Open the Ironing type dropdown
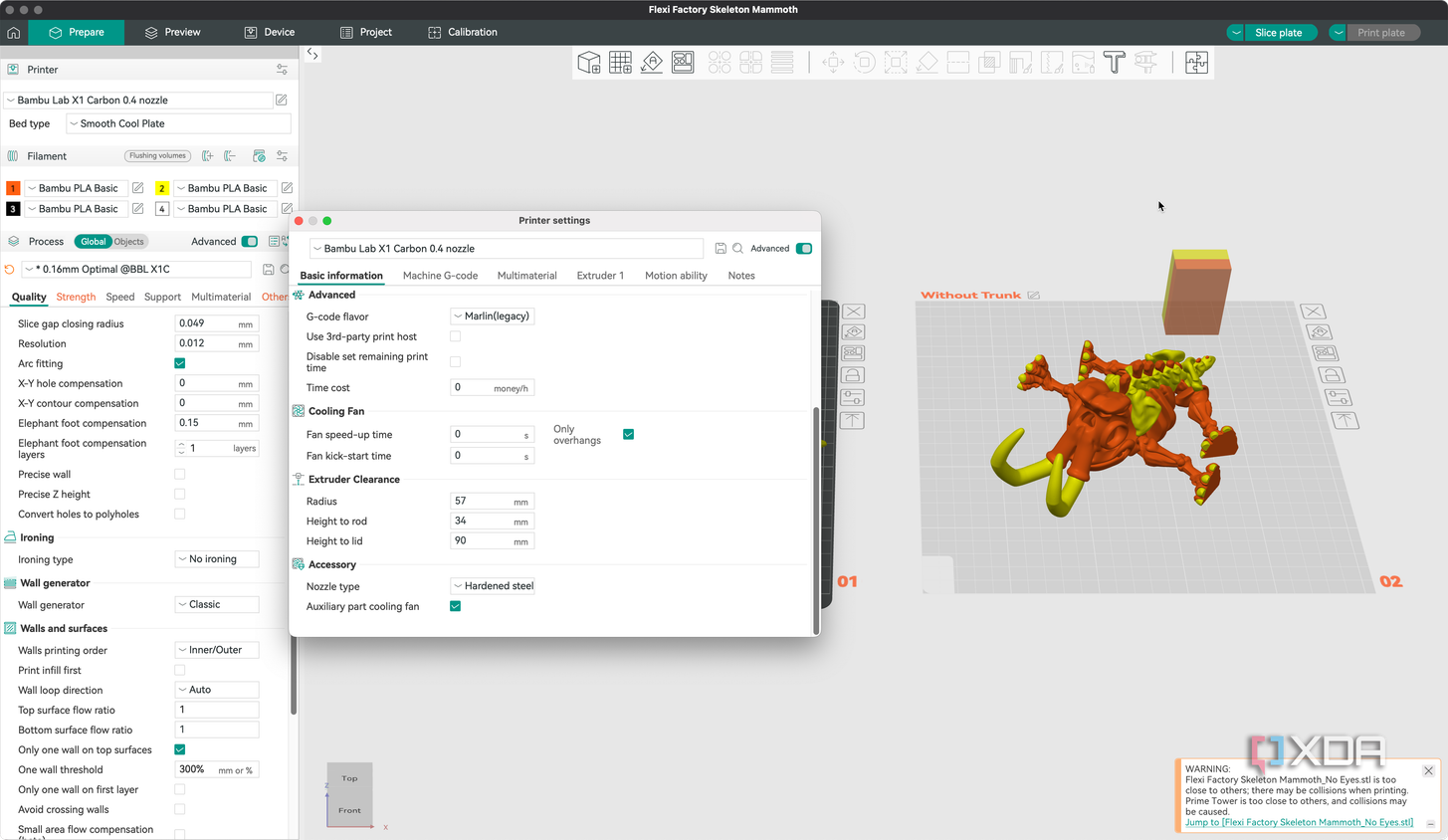 point(217,559)
